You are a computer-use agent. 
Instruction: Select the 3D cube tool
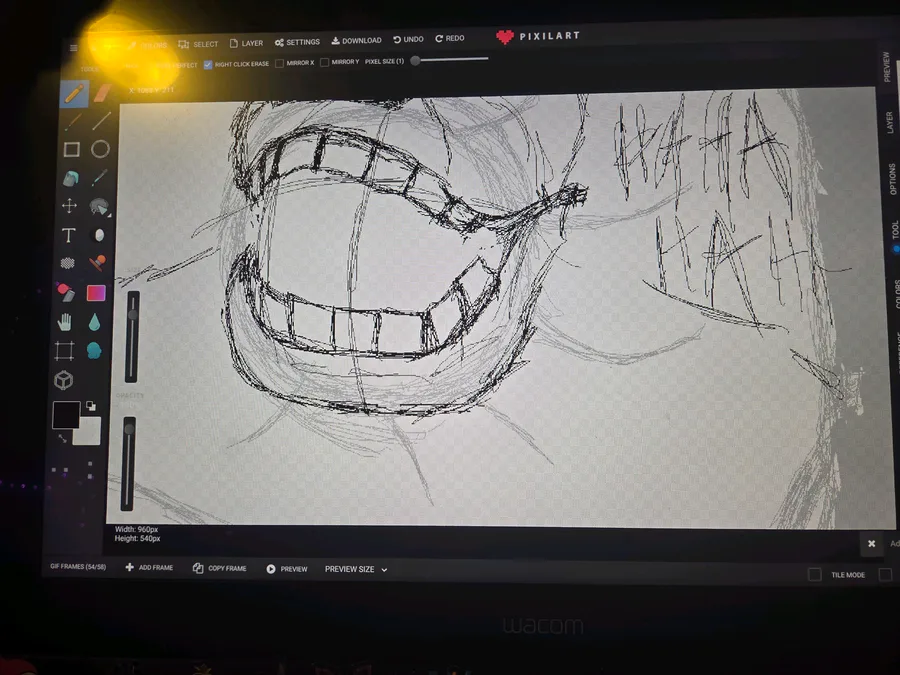[x=63, y=380]
